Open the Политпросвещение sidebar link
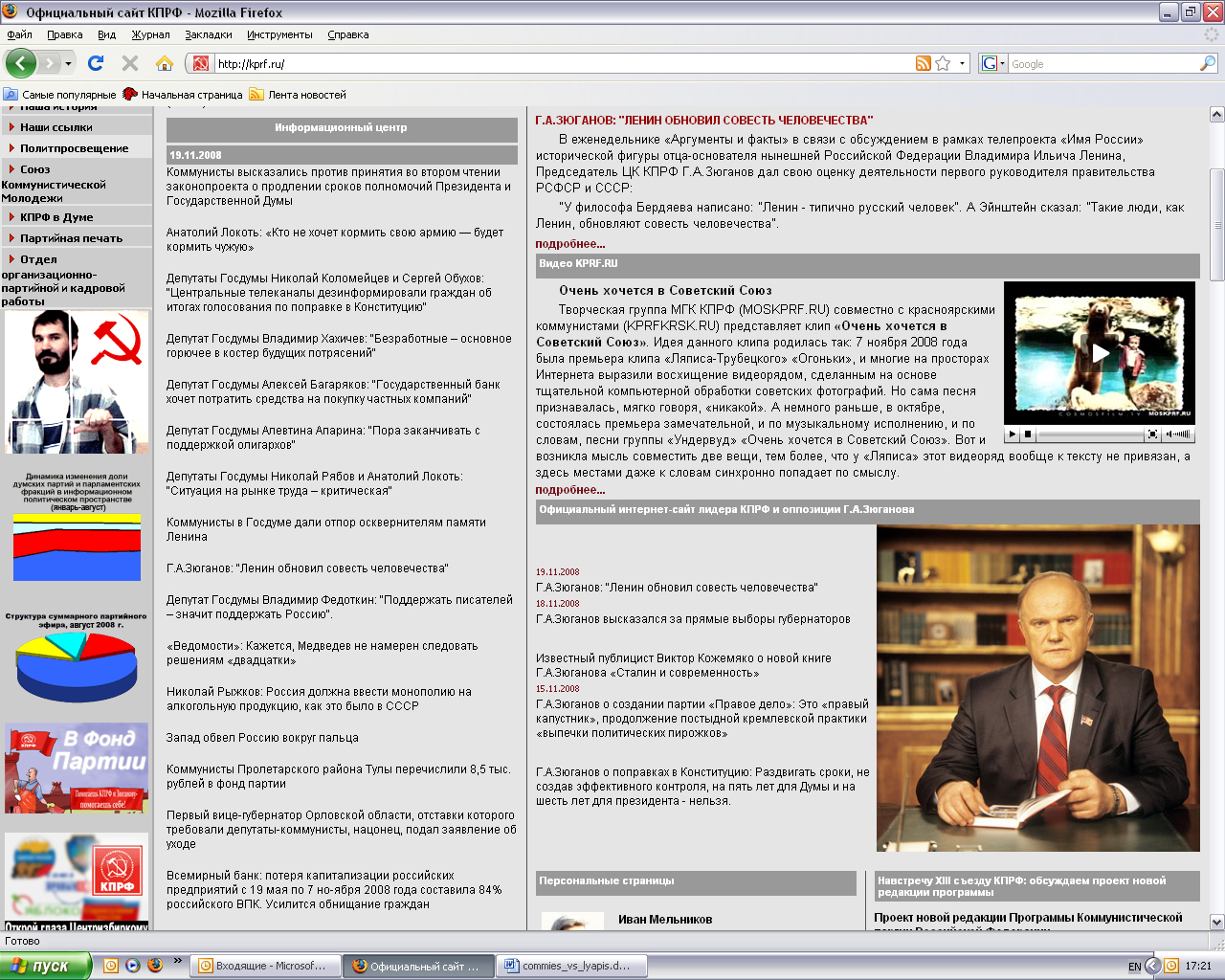The image size is (1225, 980). (74, 148)
